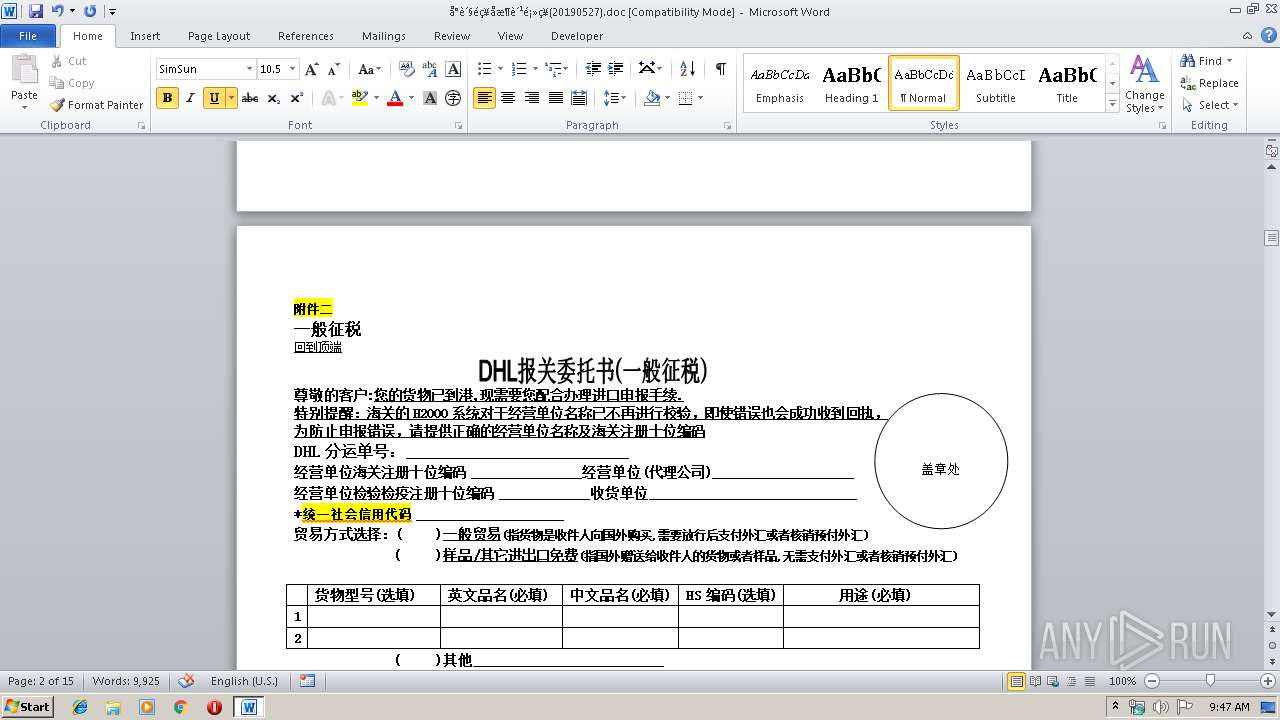Toggle Italic formatting
The width and height of the screenshot is (1280, 720).
(190, 98)
